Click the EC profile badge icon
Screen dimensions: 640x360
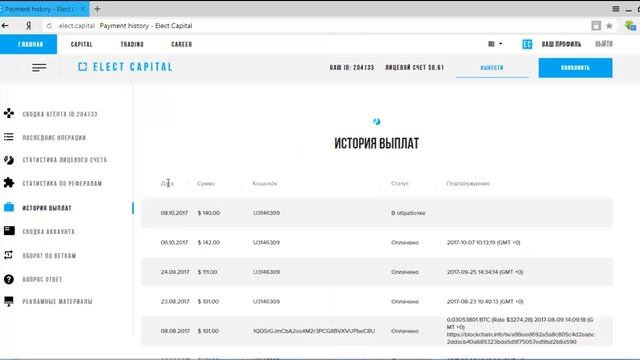(527, 44)
